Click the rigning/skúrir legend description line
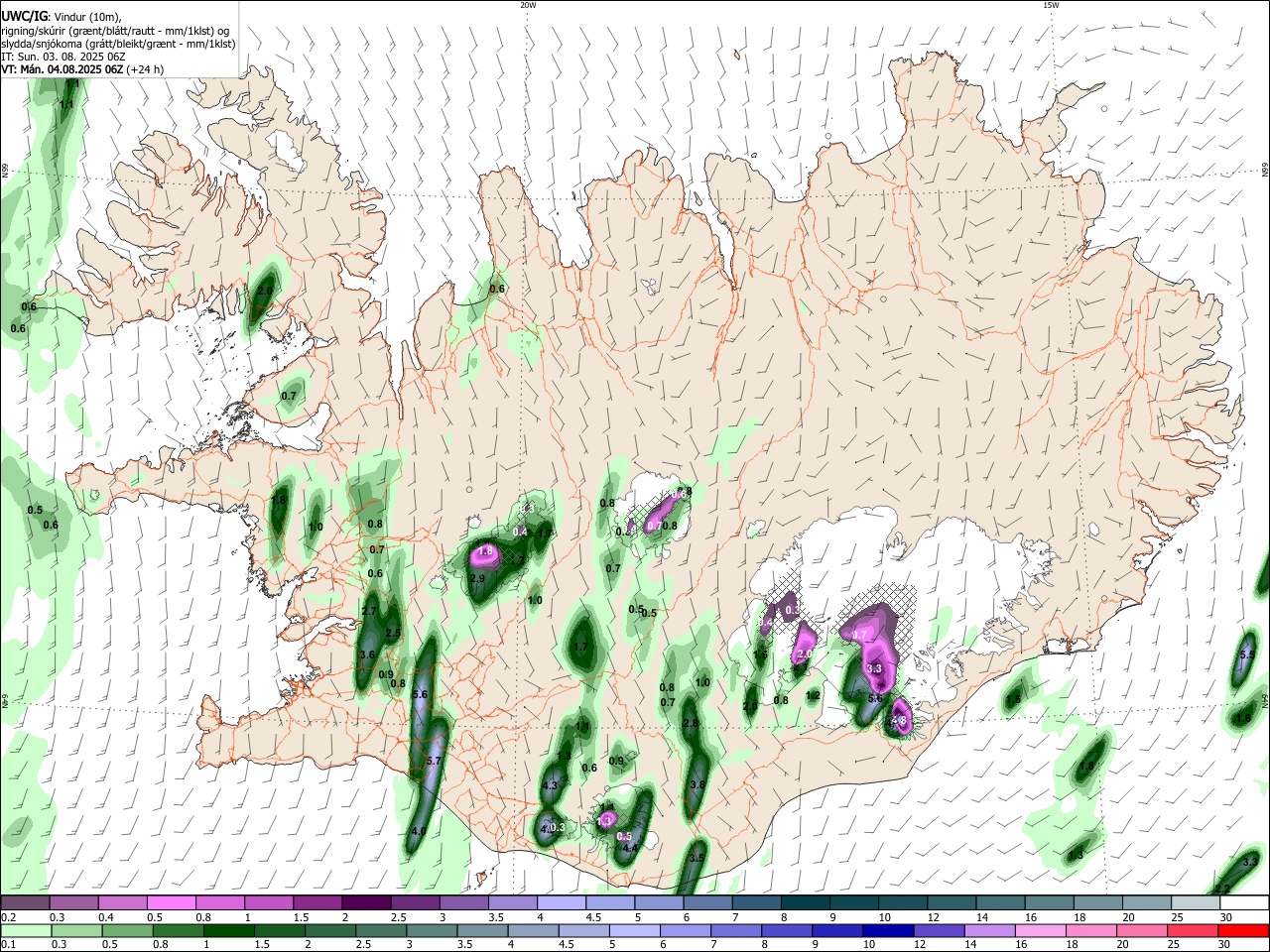This screenshot has height=952, width=1270. pos(115,30)
